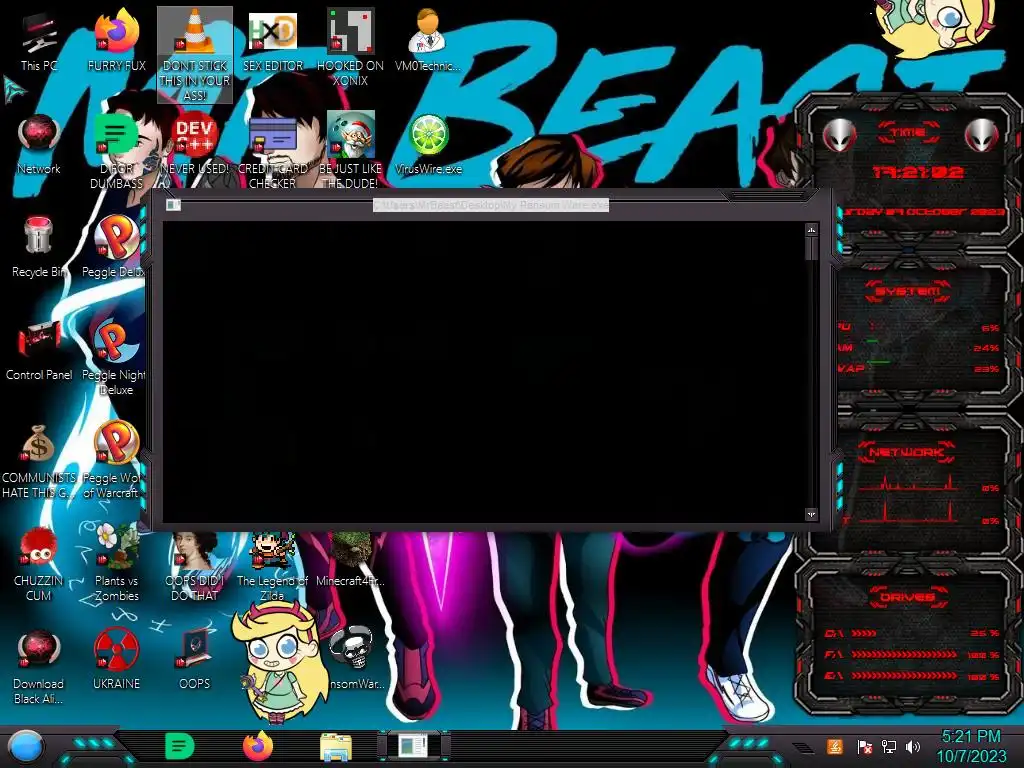Click the console window scrollbar down arrow
The image size is (1024, 768).
[811, 515]
